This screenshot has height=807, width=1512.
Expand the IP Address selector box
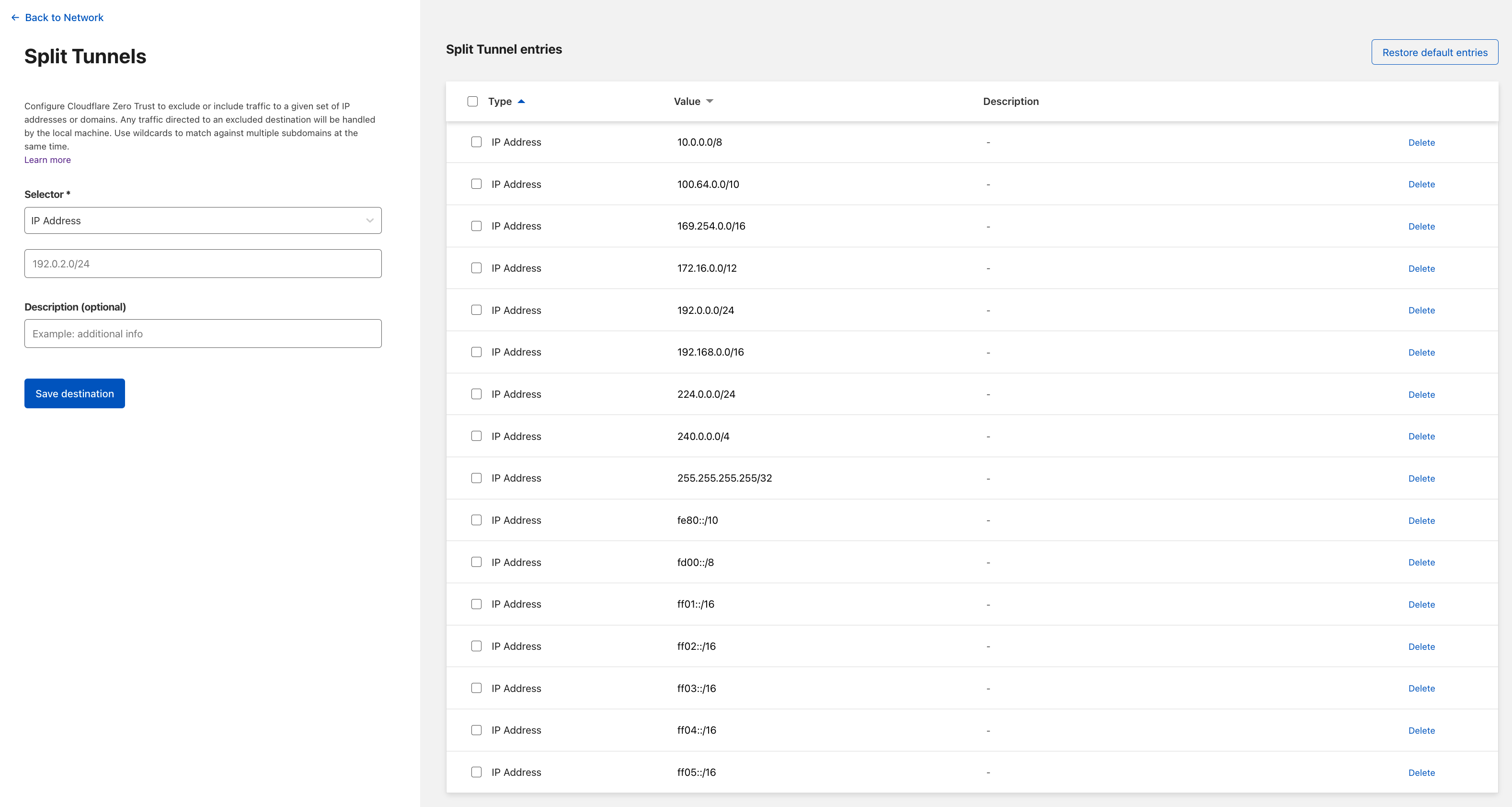[203, 220]
